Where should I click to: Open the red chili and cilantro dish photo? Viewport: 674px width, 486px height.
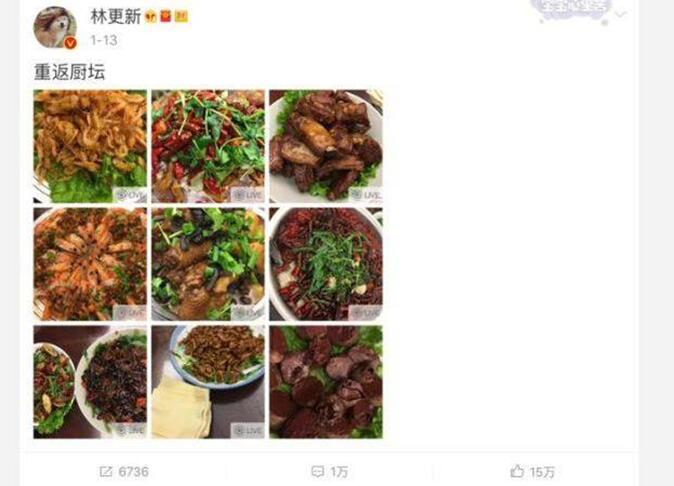pos(208,146)
